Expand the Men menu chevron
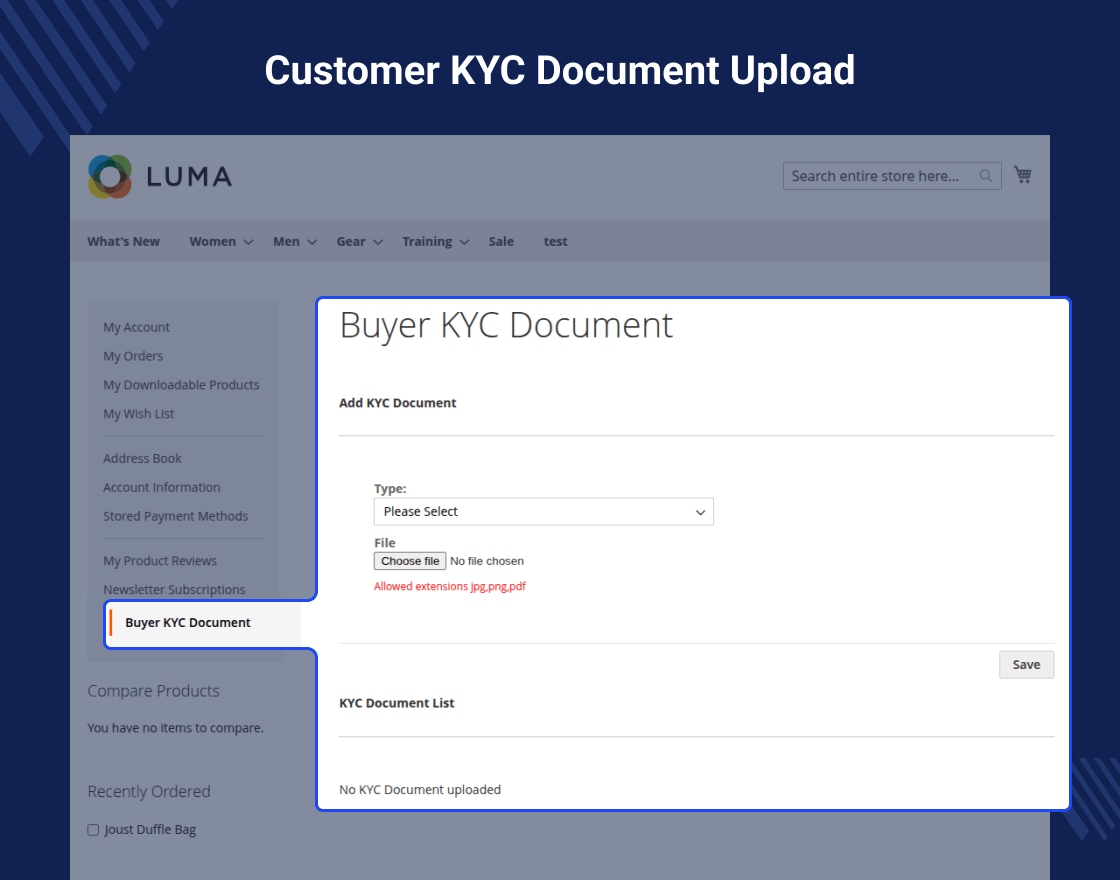Image resolution: width=1120 pixels, height=880 pixels. click(x=312, y=242)
